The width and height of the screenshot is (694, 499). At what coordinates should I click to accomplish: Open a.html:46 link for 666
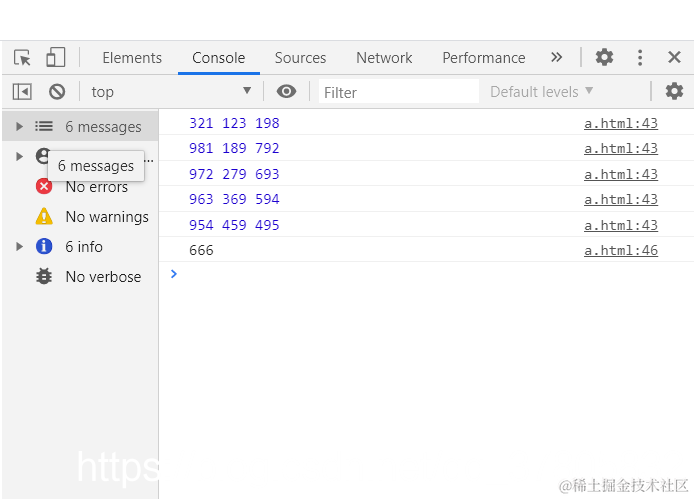pos(621,250)
